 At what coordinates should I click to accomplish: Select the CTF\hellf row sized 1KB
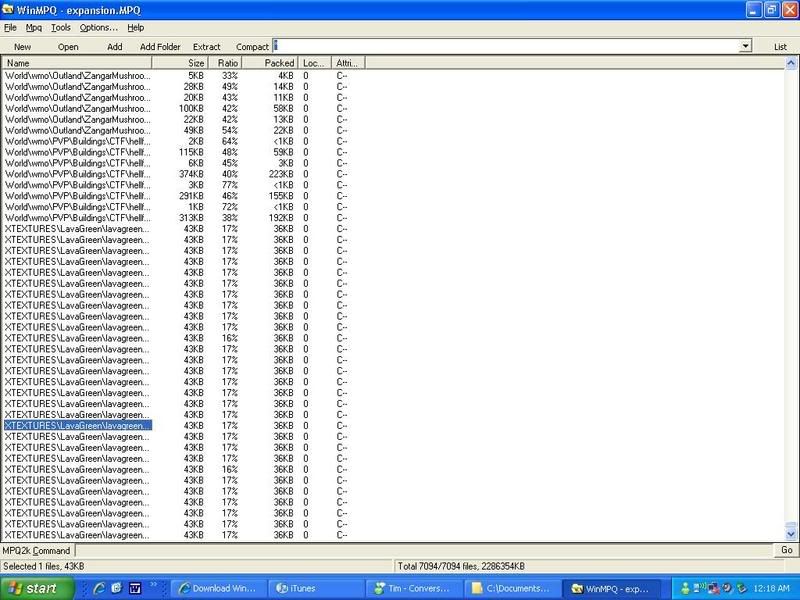[x=78, y=207]
